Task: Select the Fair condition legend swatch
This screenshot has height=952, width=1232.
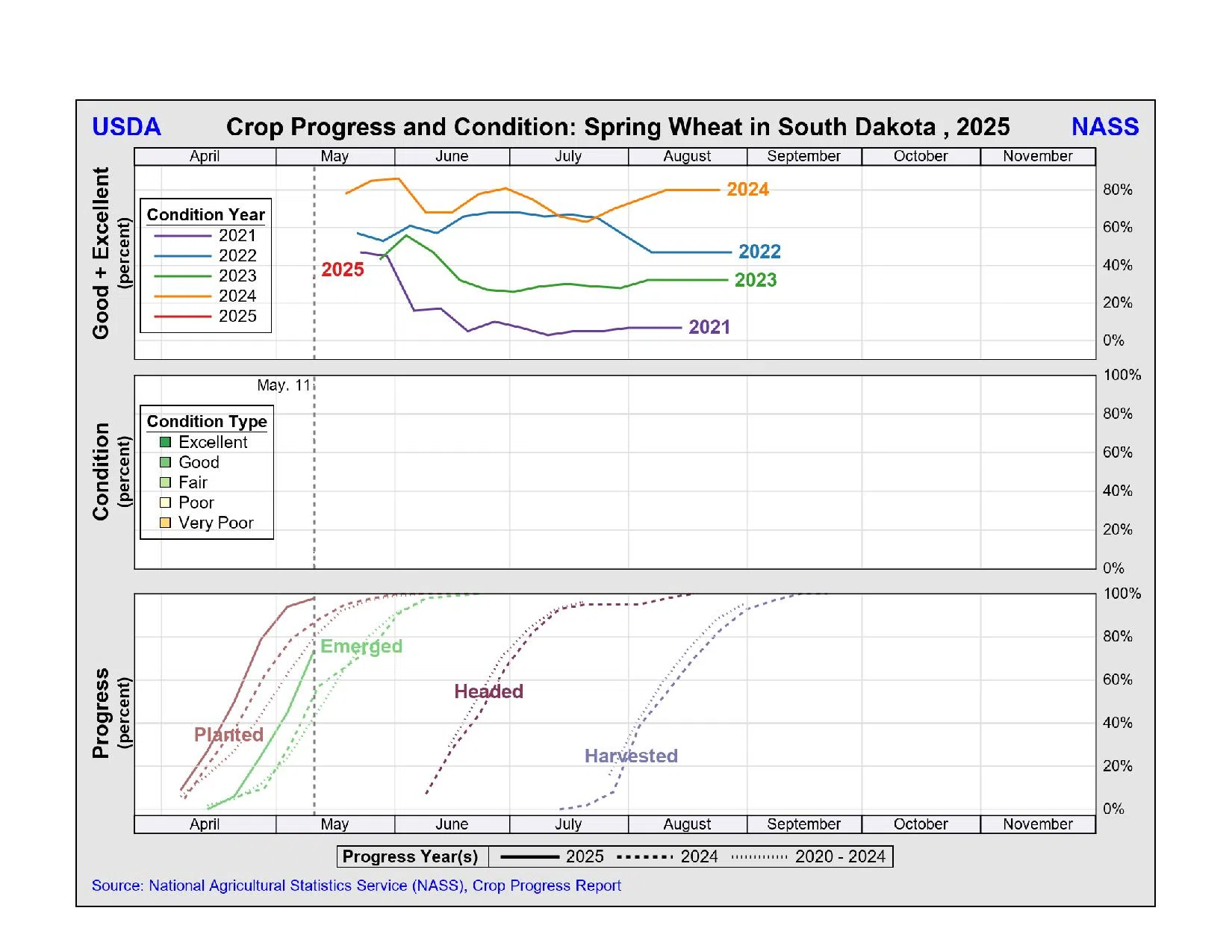Action: click(x=165, y=482)
